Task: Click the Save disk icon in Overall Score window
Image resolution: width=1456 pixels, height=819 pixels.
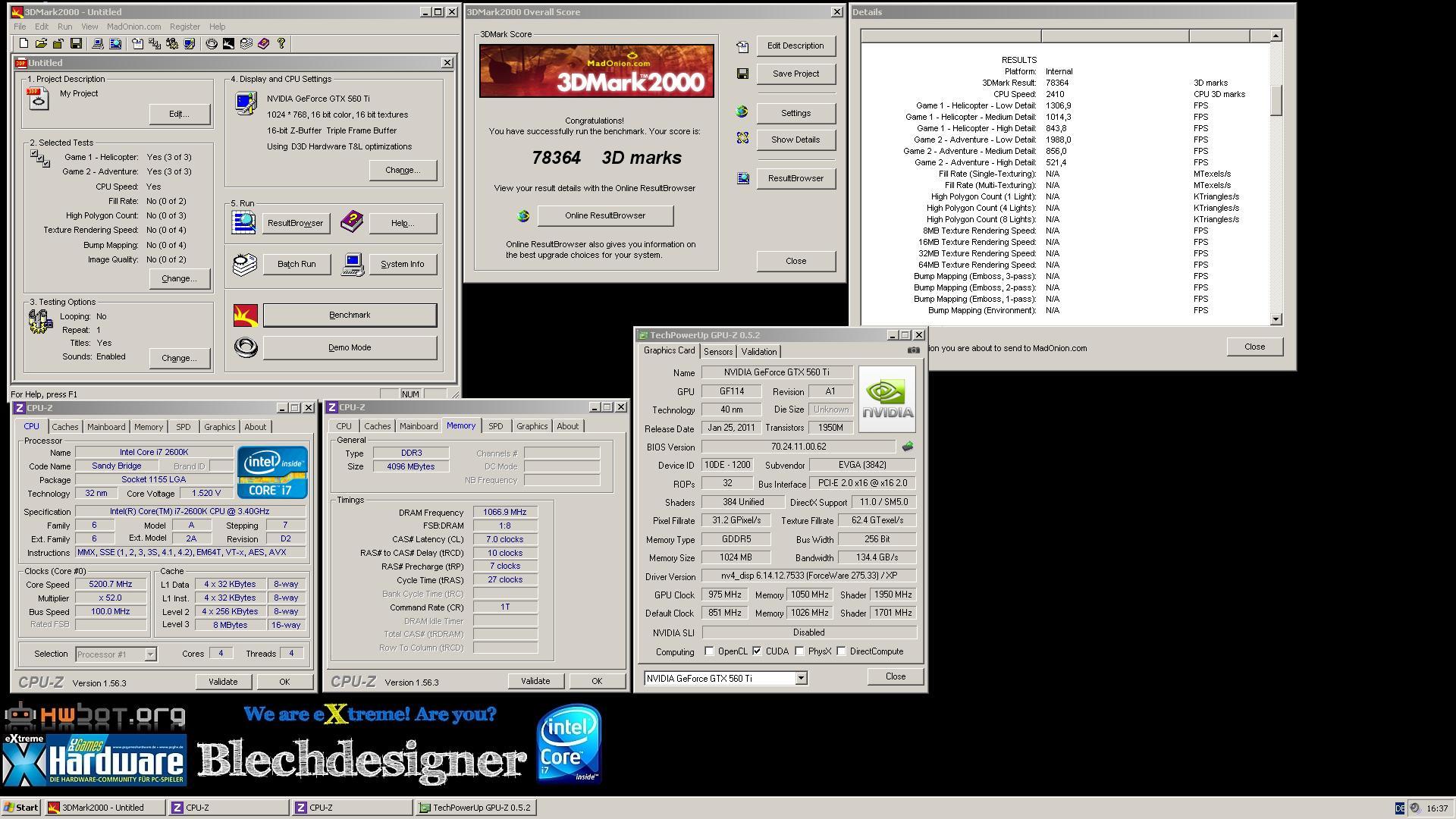Action: pyautogui.click(x=742, y=74)
